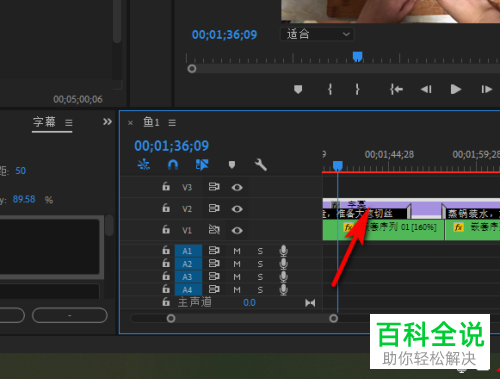This screenshot has width=500, height=379.
Task: Play the sequence in program monitor
Action: pos(456,89)
